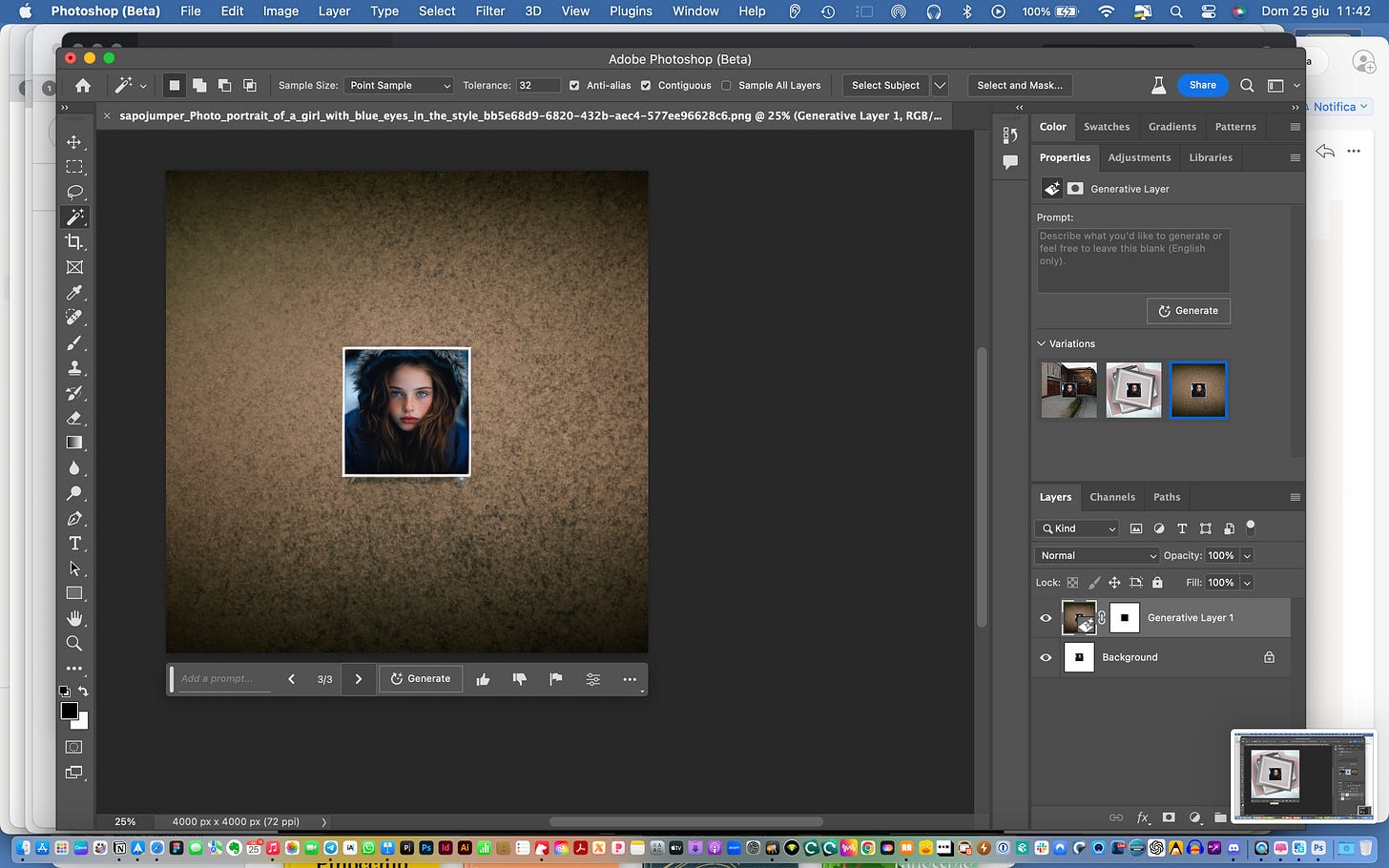The width and height of the screenshot is (1389, 868).
Task: Switch to the Swatches tab
Action: click(1107, 127)
